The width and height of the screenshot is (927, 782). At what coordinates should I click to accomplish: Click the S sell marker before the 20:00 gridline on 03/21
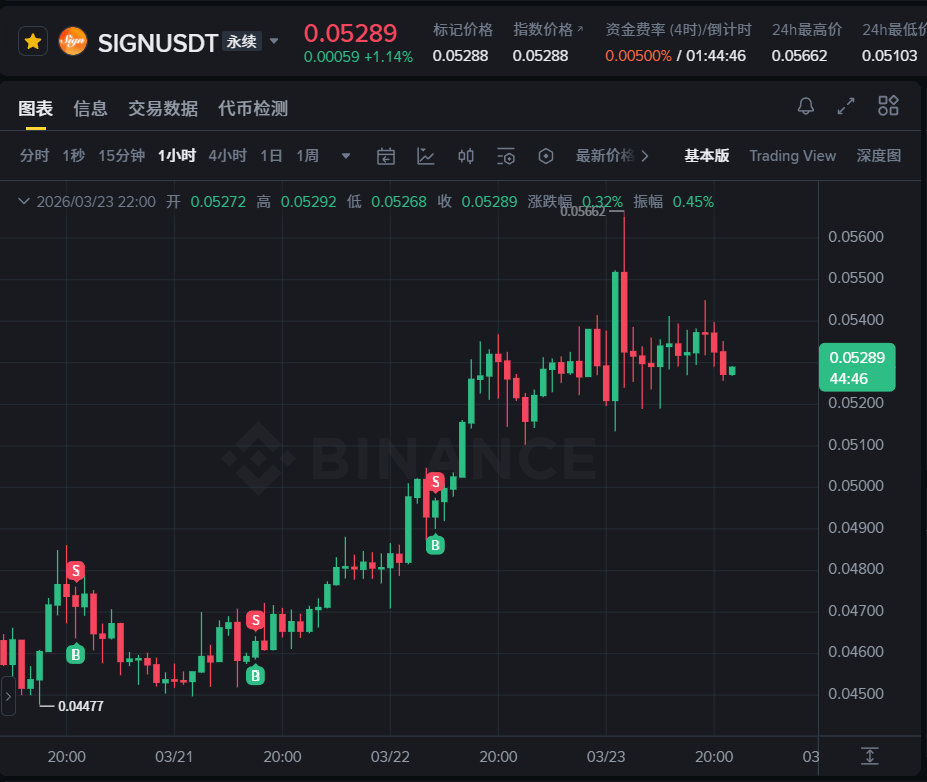[255, 621]
